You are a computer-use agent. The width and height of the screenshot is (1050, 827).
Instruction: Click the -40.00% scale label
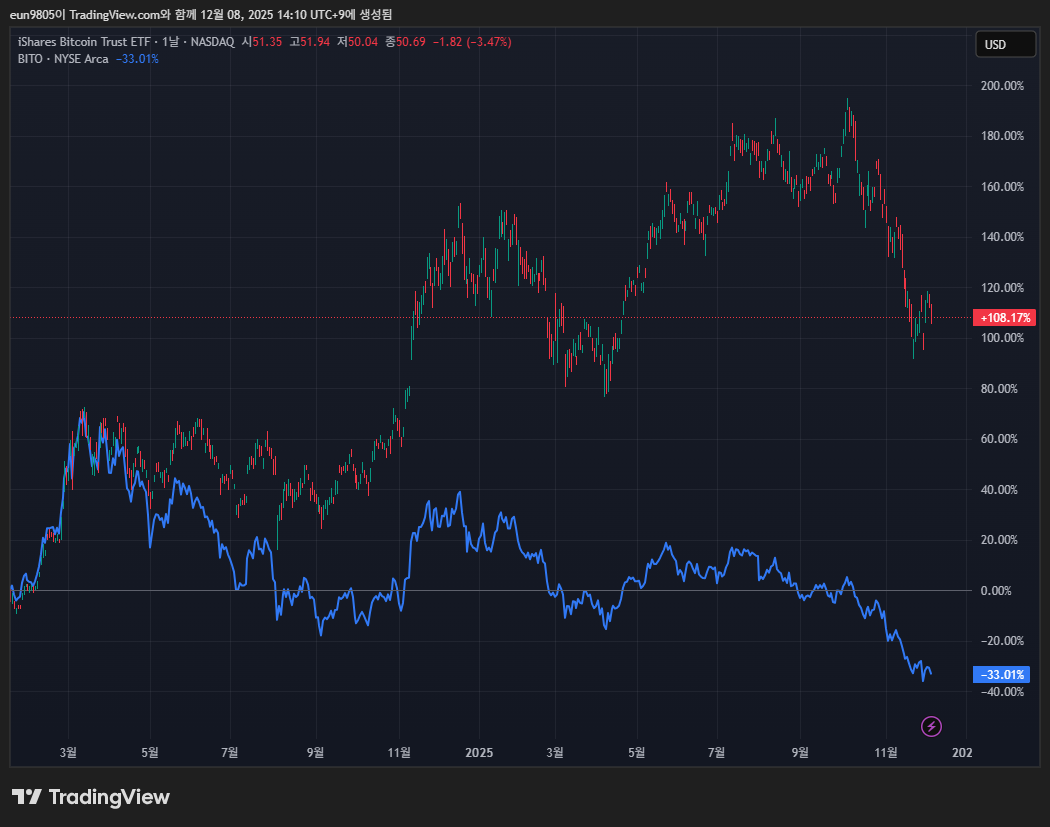tap(1002, 692)
